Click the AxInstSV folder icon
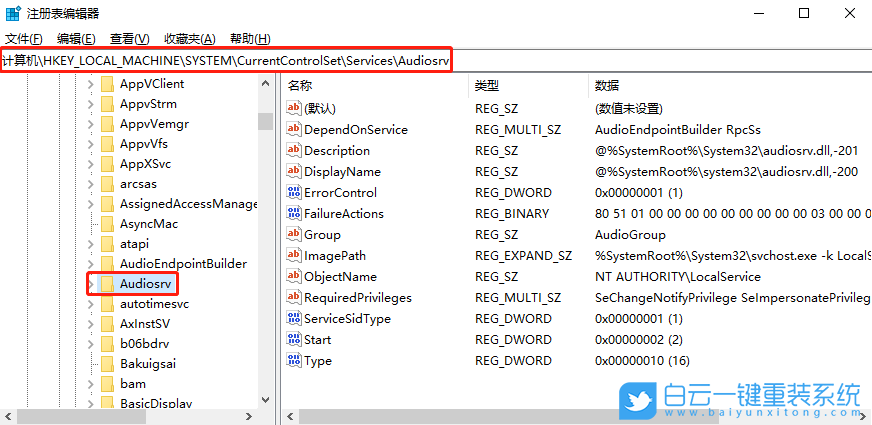Viewport: 872px width, 425px height. [107, 324]
